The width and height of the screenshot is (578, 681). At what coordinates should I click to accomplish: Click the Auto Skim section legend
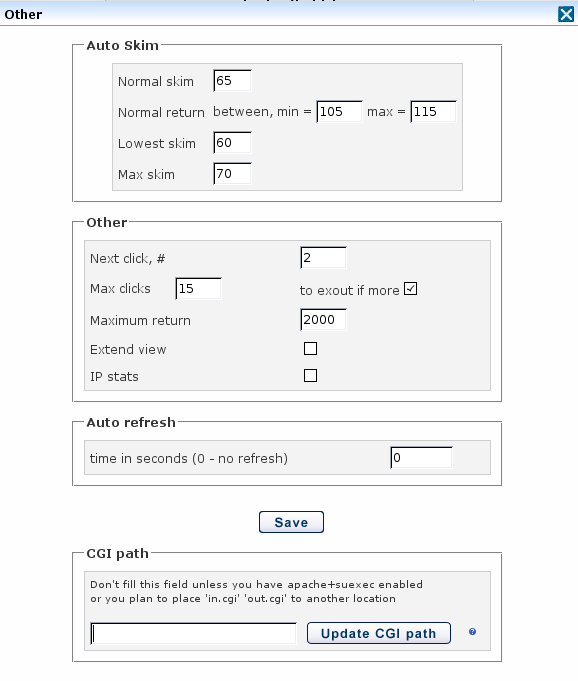[122, 45]
